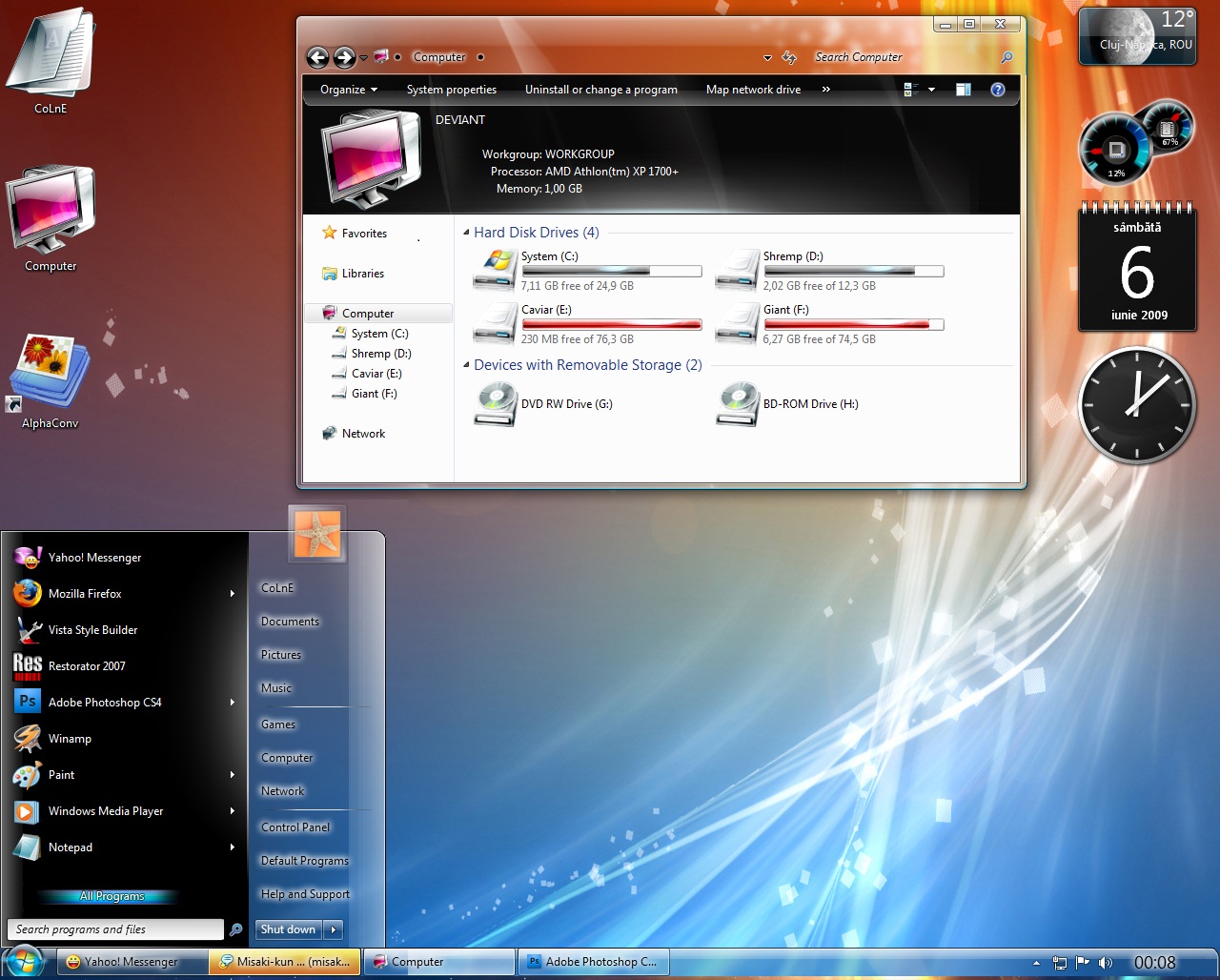Screen dimensions: 1220x980
Task: Collapse the Hard Disk Drives group
Action: (x=466, y=233)
